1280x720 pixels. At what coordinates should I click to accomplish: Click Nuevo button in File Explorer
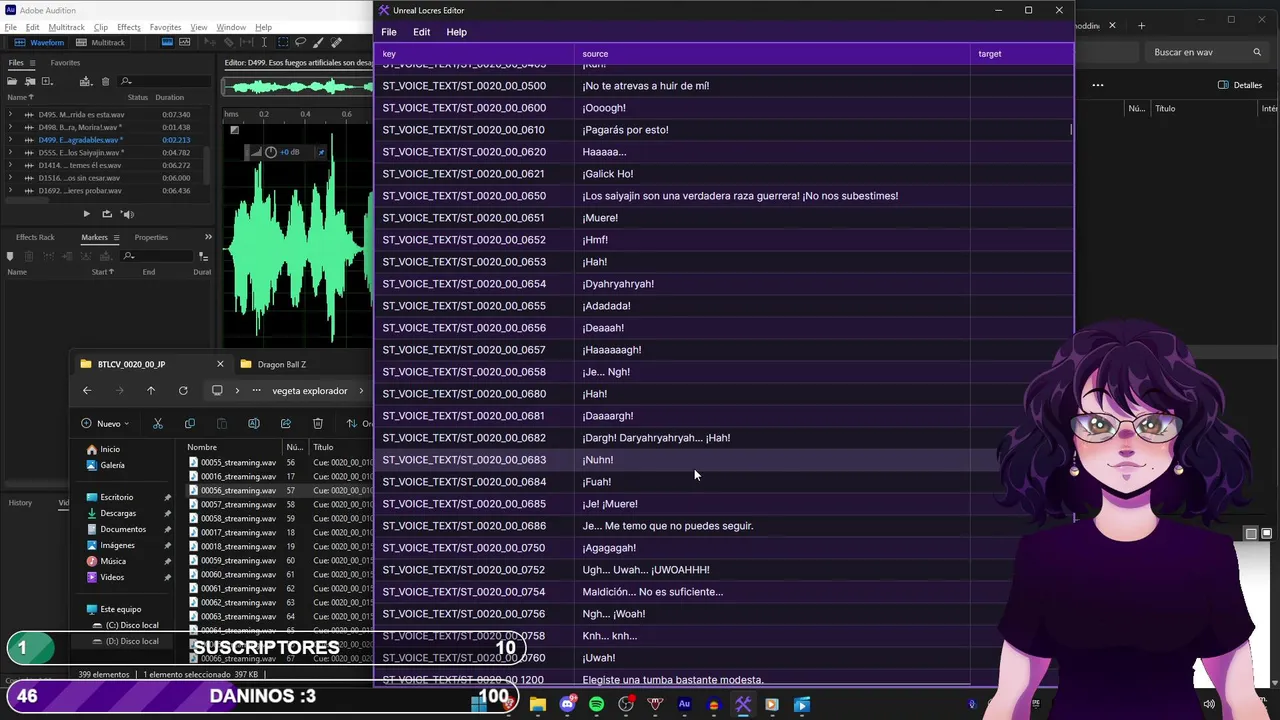(107, 423)
